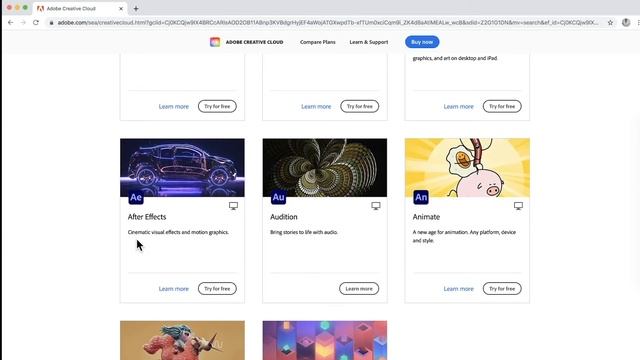Click the bottom colorful cubes thumbnail

click(325, 340)
